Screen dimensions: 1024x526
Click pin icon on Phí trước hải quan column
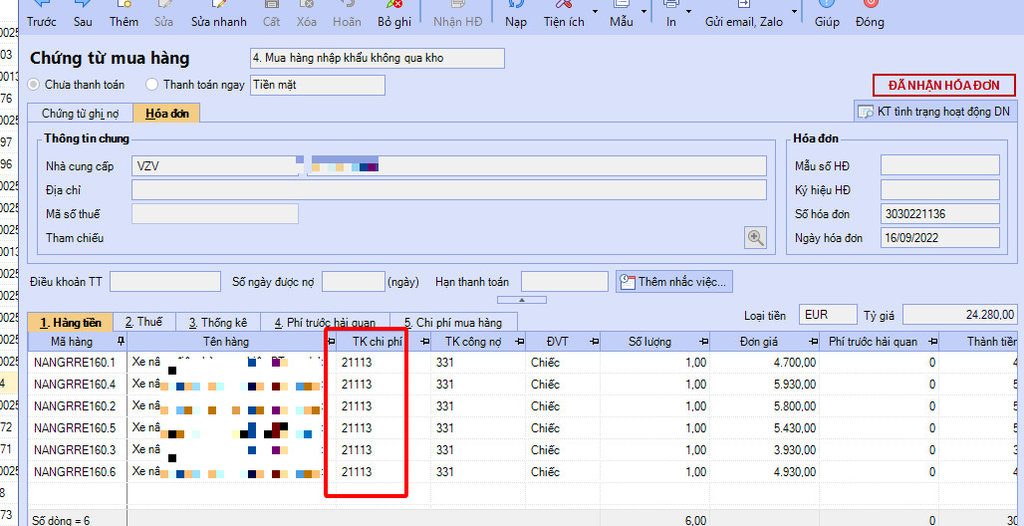pyautogui.click(x=933, y=341)
